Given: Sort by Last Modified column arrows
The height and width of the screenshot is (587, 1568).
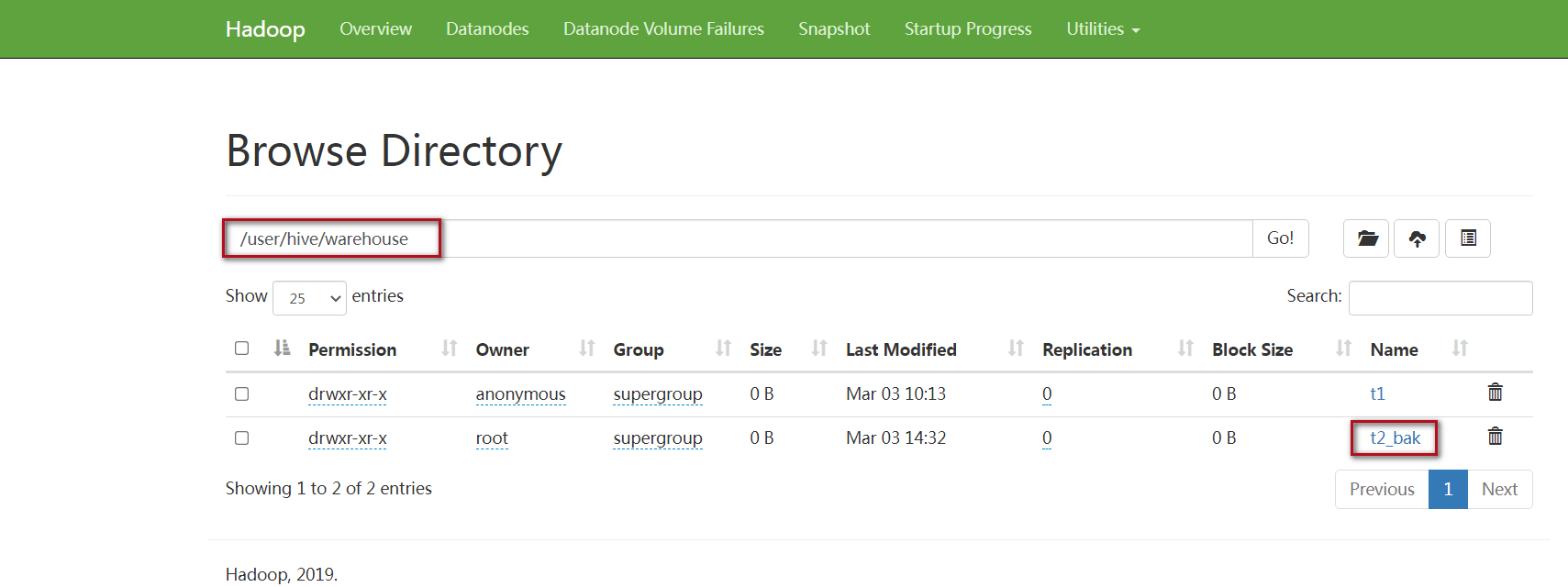Looking at the screenshot, I should [x=1016, y=349].
